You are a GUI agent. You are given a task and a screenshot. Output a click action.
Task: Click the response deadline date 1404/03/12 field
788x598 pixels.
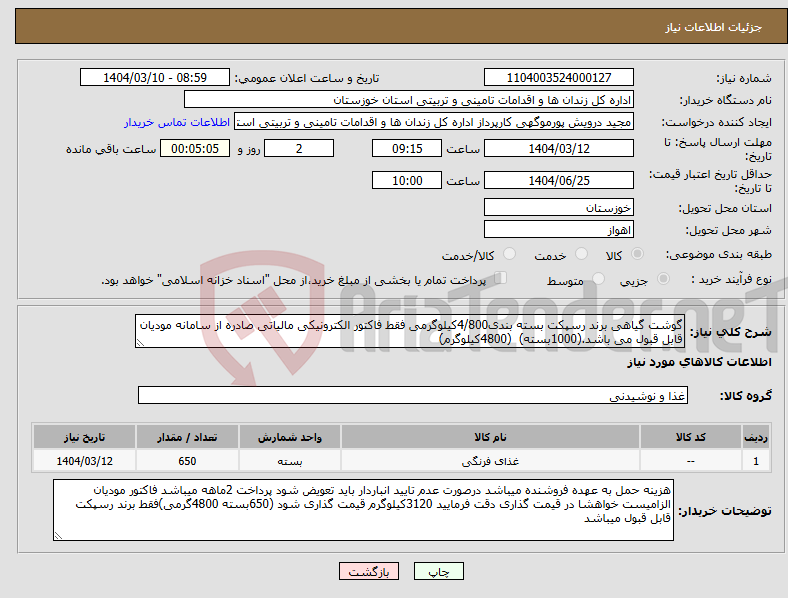(x=558, y=148)
